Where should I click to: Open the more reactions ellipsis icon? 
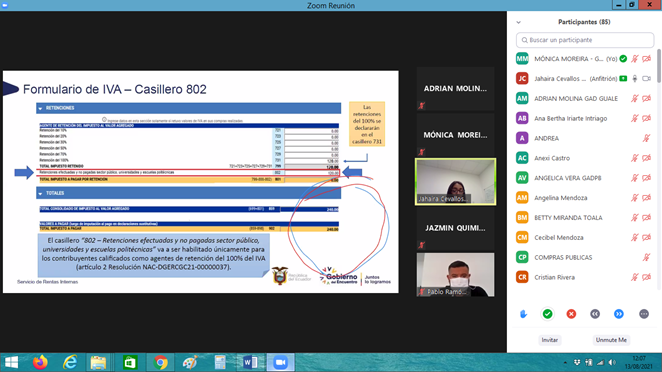tap(643, 314)
